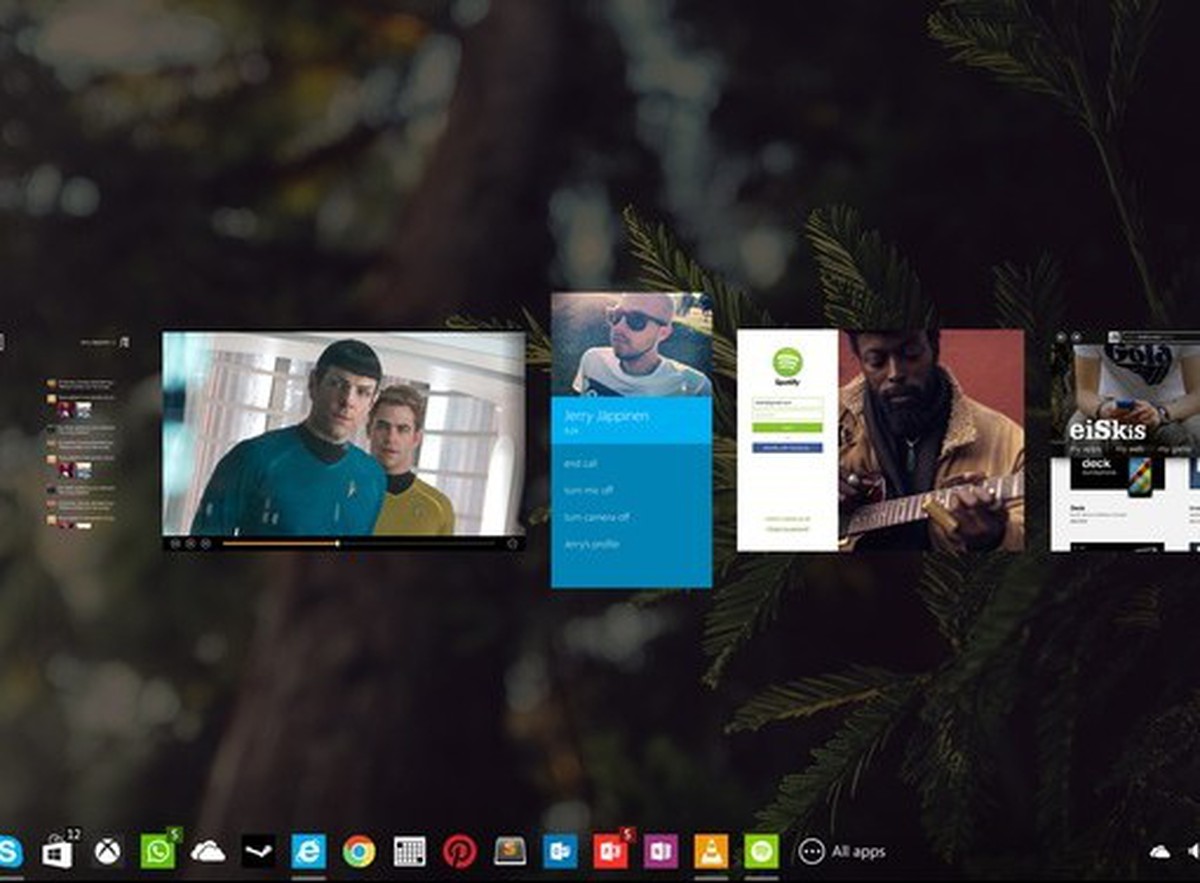Open the red Office app with badge 5
1200x883 pixels.
tap(610, 852)
